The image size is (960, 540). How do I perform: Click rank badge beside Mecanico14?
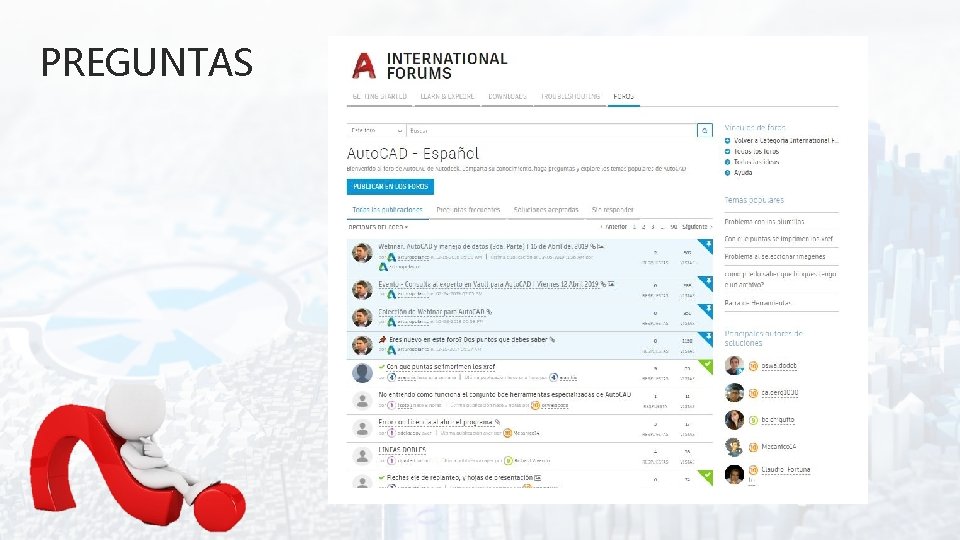click(754, 448)
